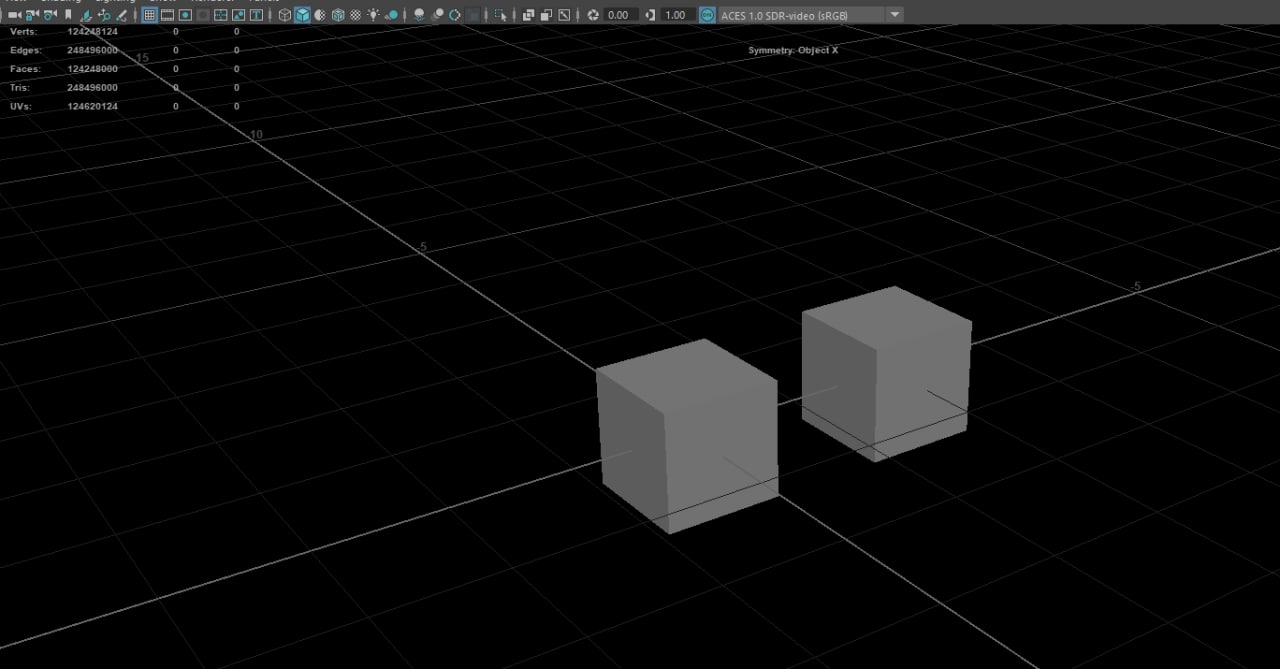
Task: Click the Exposure aperture icon
Action: 593,15
